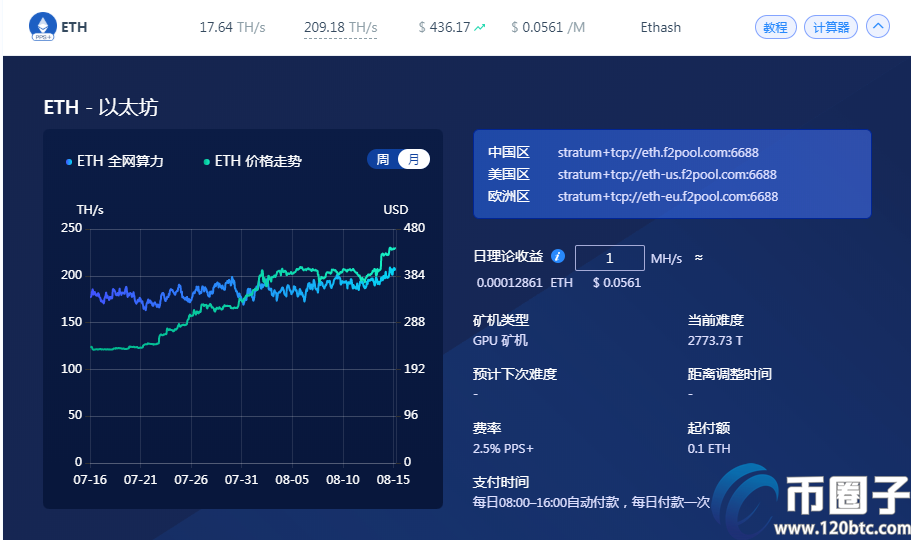Click the 2773.73 T difficulty value
Image resolution: width=911 pixels, height=540 pixels.
(715, 341)
